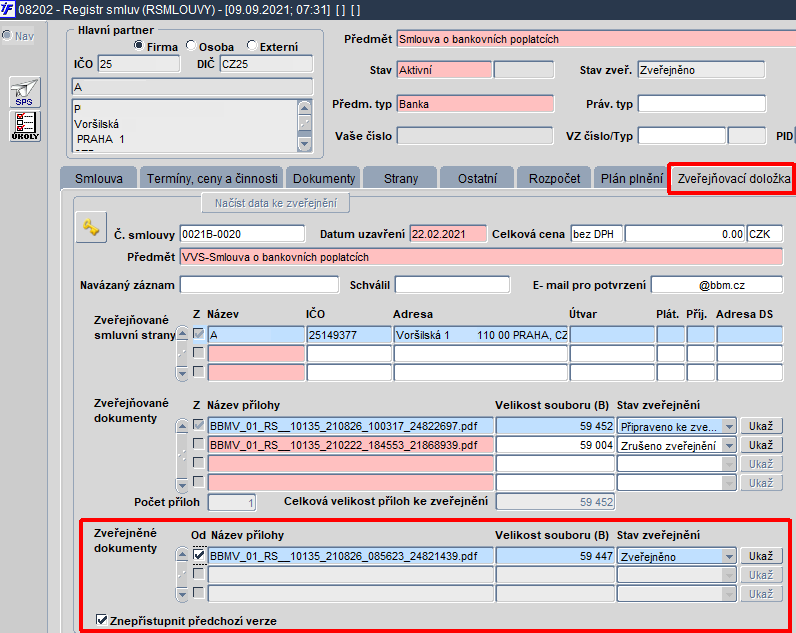Toggle Z checkbox for BBMV_01_RS__10135_210222_184553 document
Viewport: 796px width, 633px height.
198,444
